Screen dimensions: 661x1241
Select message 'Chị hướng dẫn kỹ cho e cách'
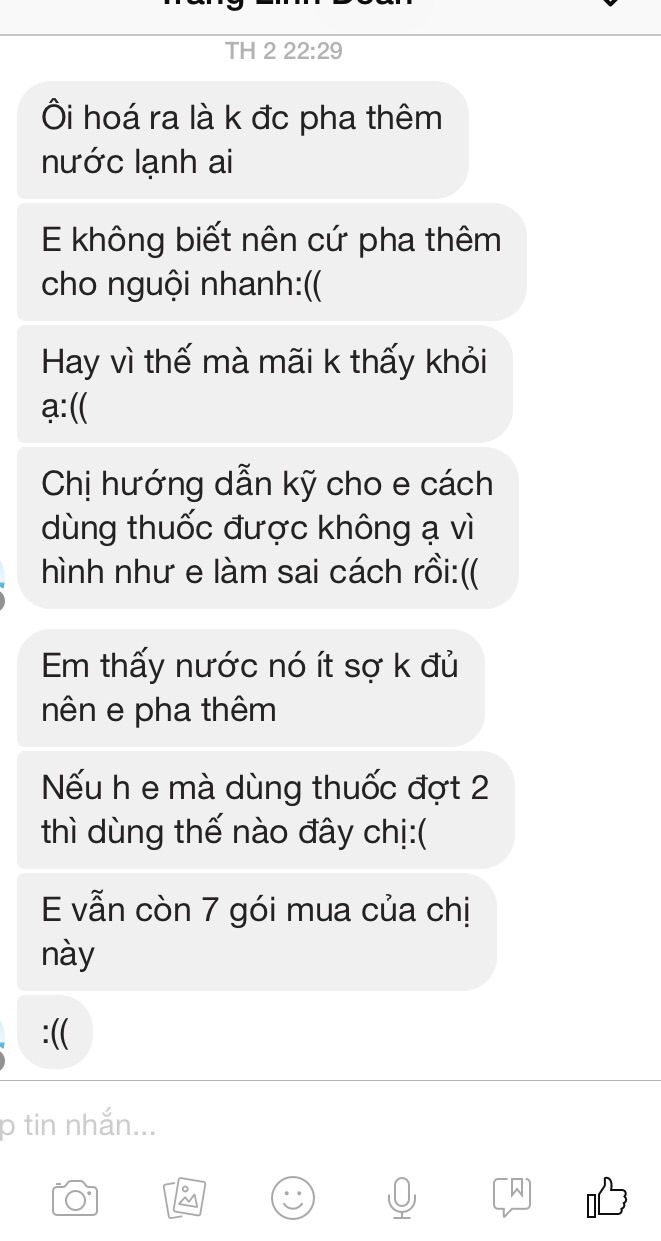pos(268,528)
